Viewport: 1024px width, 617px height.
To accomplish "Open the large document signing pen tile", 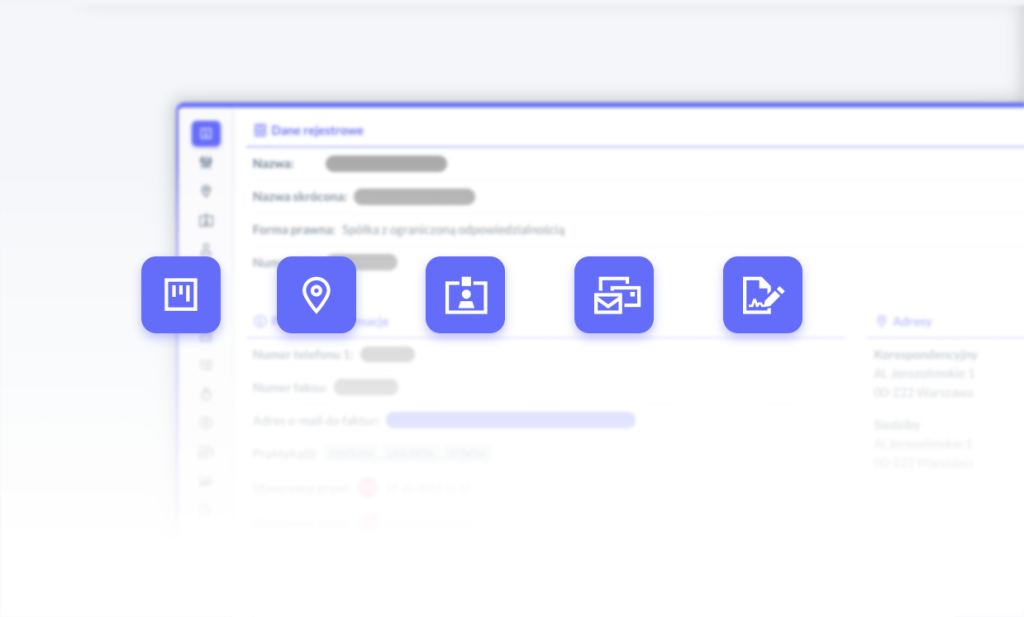I will click(x=763, y=294).
